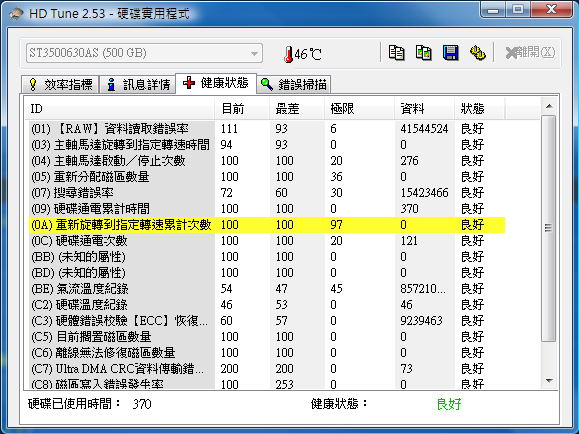The height and width of the screenshot is (434, 579).
Task: Select row (BD) (未知的屬性)
Action: 267,273
